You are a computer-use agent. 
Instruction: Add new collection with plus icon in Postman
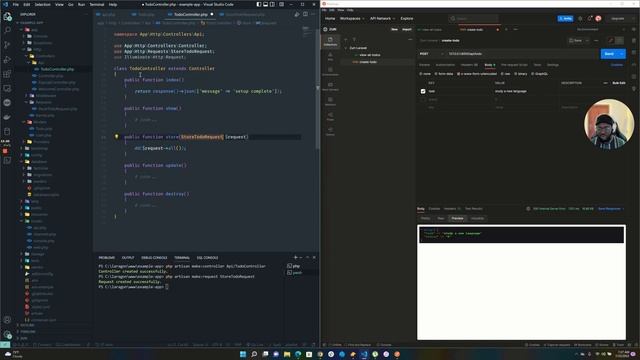[346, 40]
